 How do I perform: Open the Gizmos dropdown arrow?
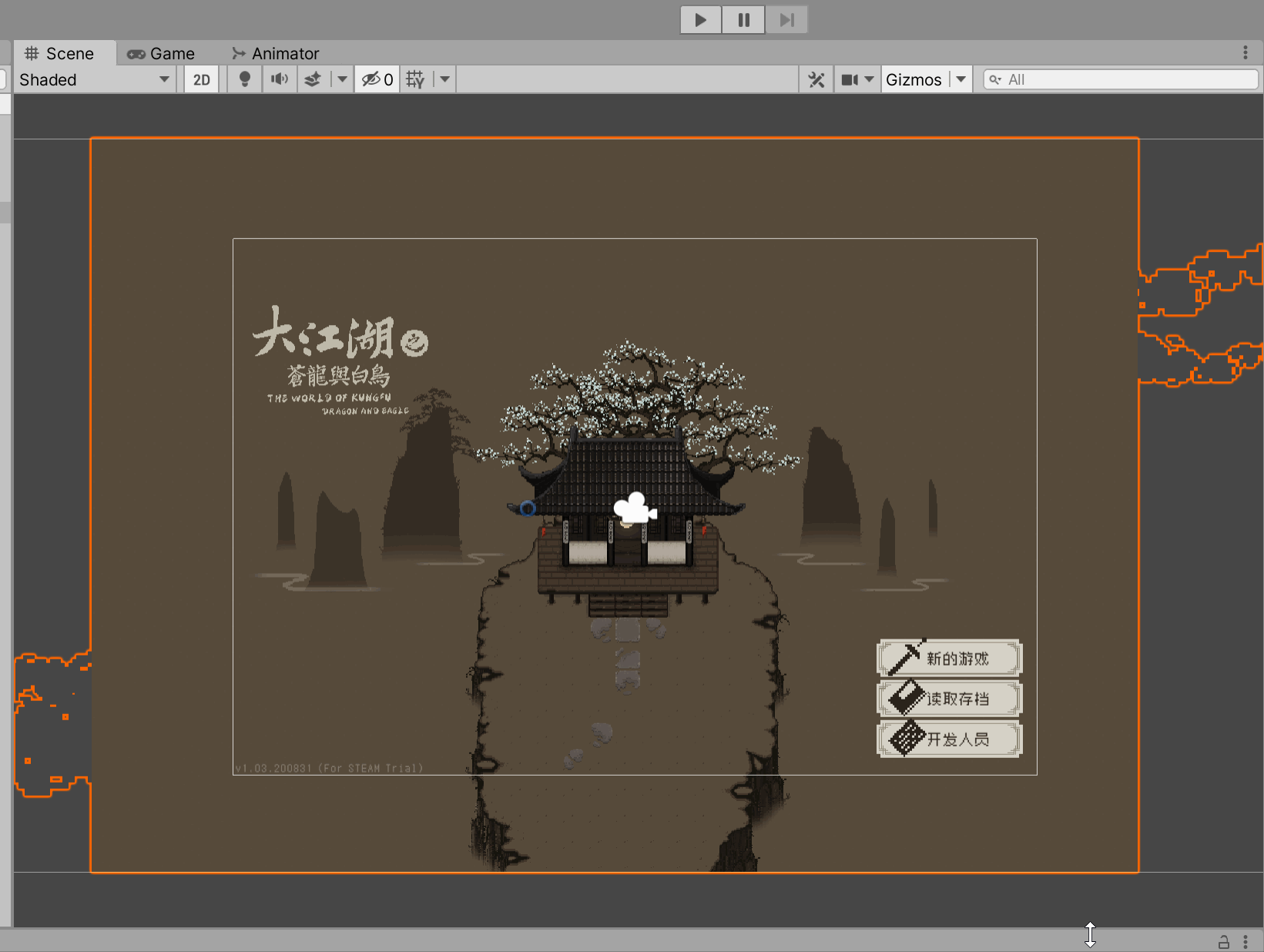pyautogui.click(x=961, y=79)
